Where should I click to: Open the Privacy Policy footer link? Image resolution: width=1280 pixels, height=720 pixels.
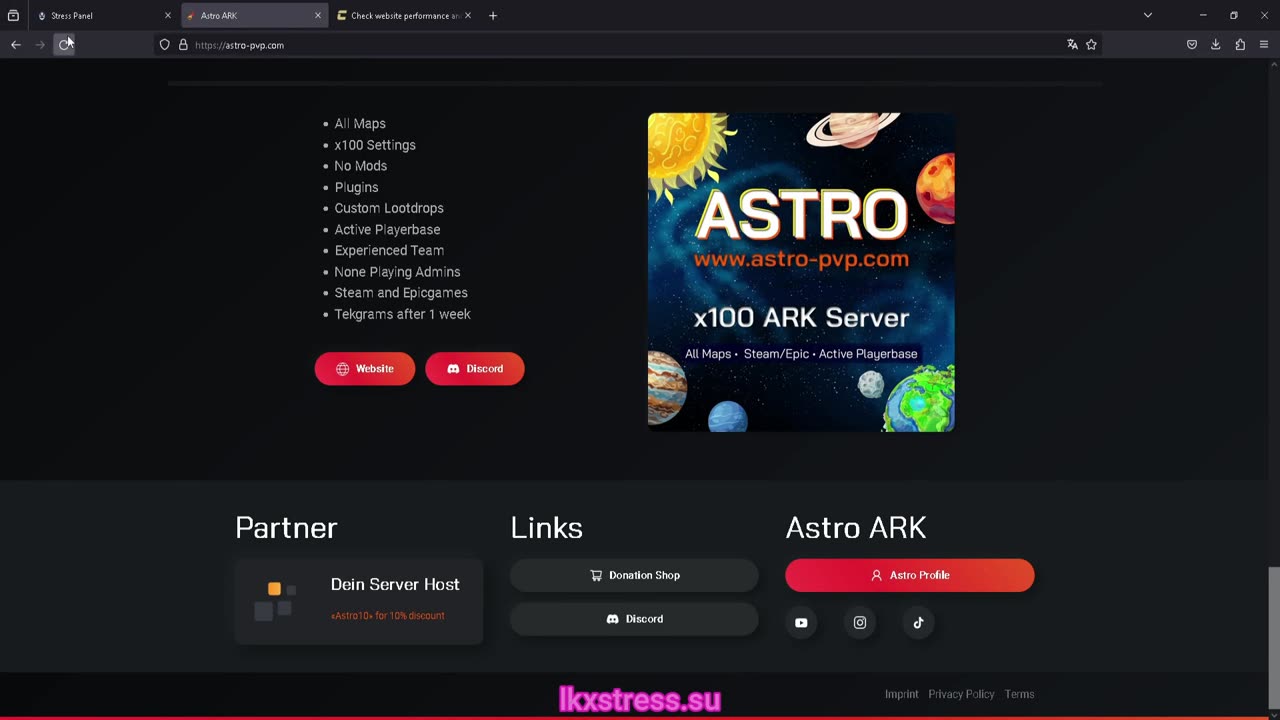click(x=961, y=694)
